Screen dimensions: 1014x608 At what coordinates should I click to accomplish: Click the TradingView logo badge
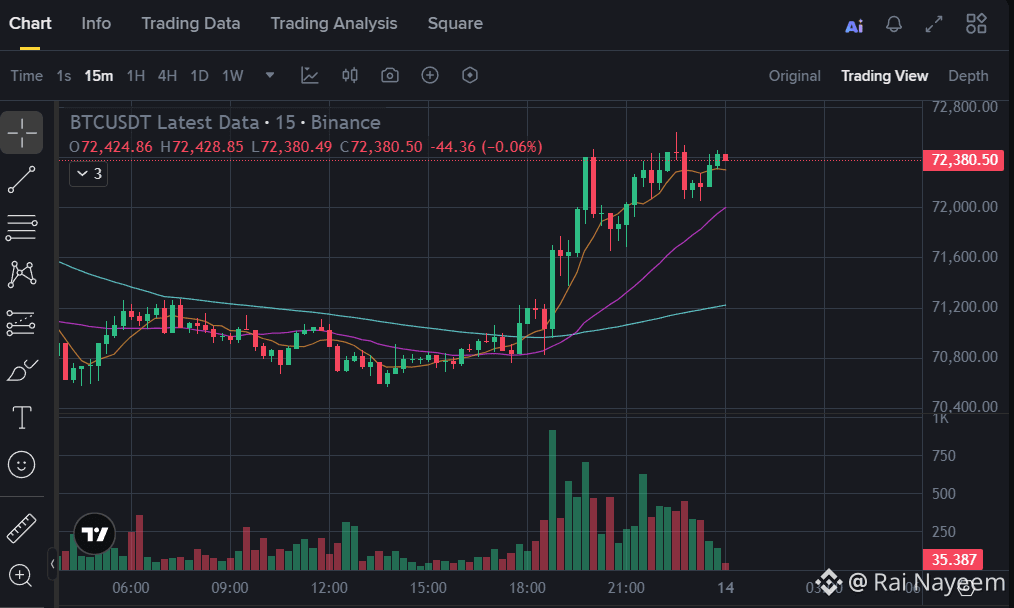[94, 534]
